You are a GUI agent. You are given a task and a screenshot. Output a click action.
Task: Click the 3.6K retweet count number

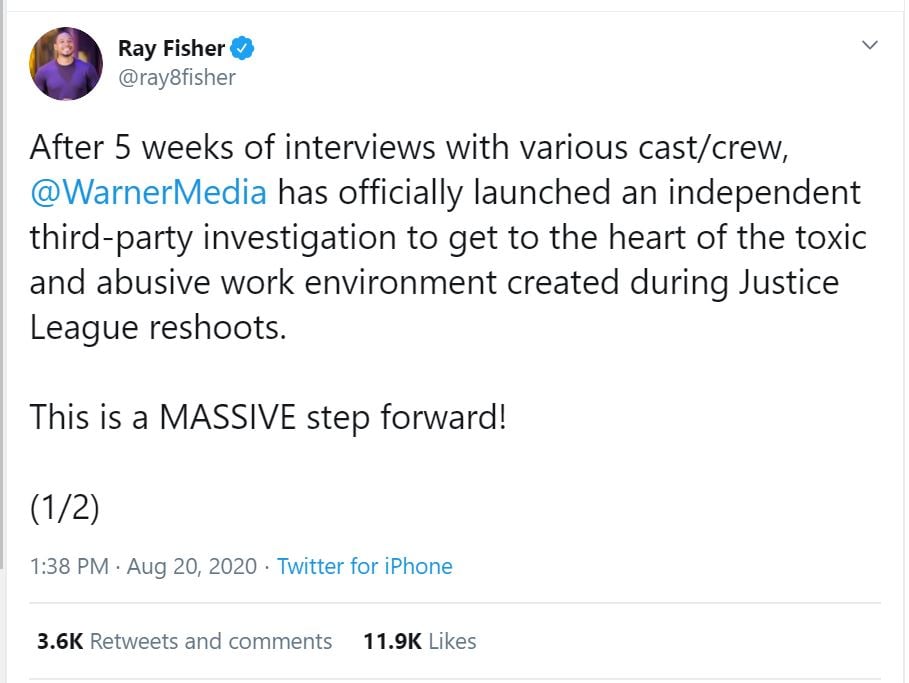click(60, 641)
